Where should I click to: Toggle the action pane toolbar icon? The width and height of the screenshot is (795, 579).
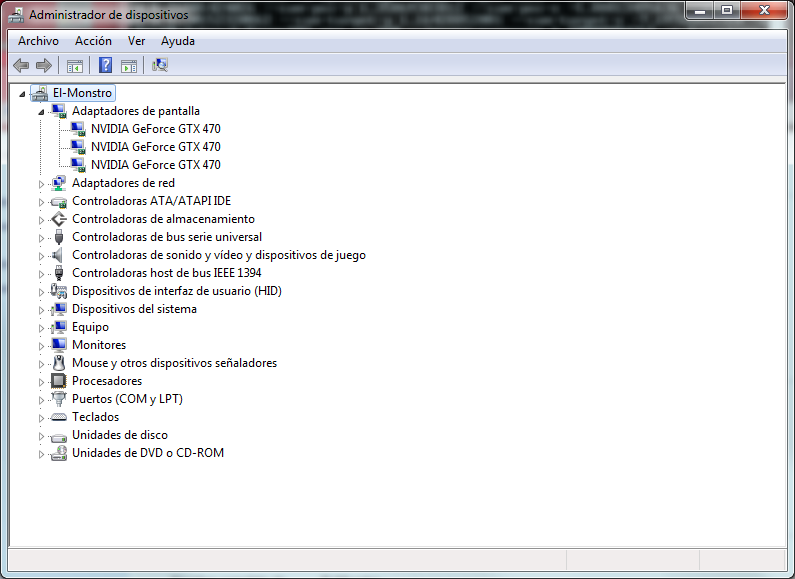[x=129, y=65]
